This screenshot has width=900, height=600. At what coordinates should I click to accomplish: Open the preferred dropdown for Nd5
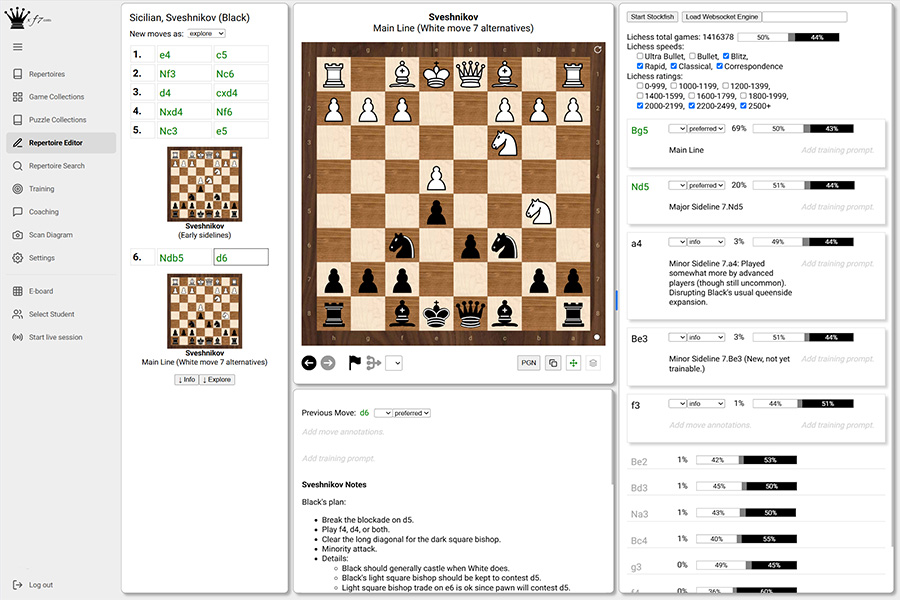(x=706, y=185)
